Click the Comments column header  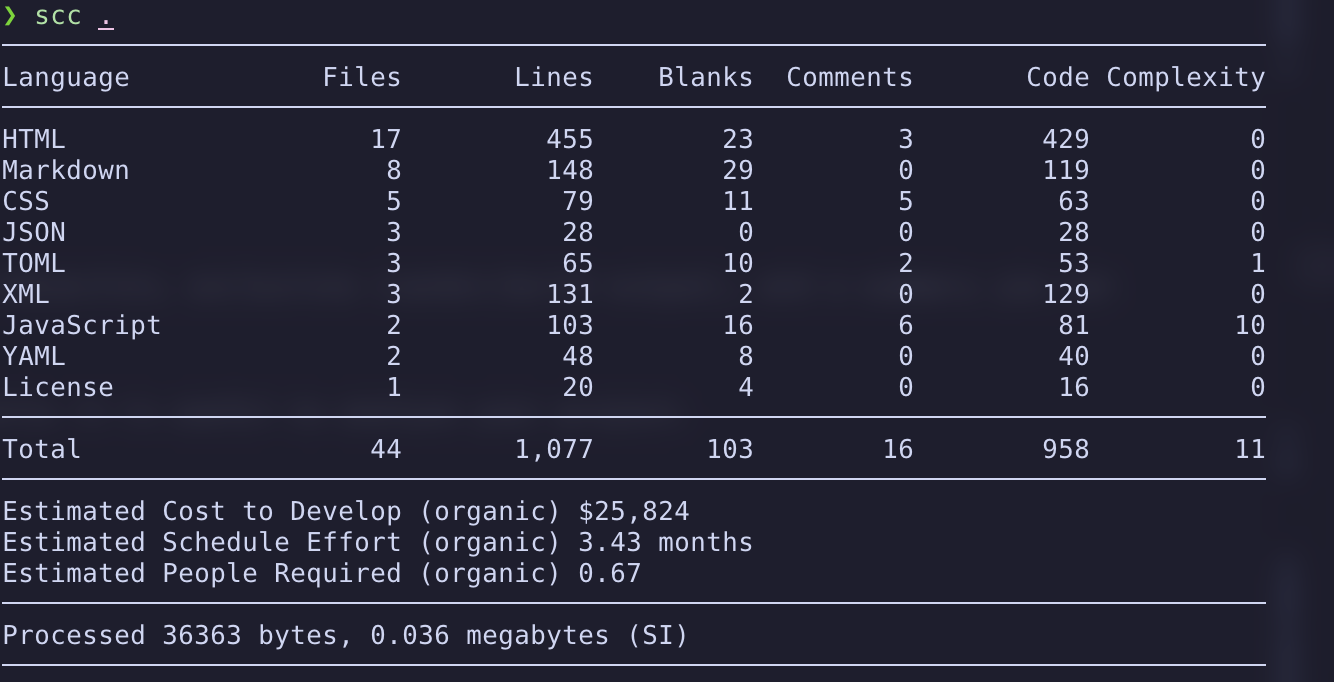click(x=849, y=78)
